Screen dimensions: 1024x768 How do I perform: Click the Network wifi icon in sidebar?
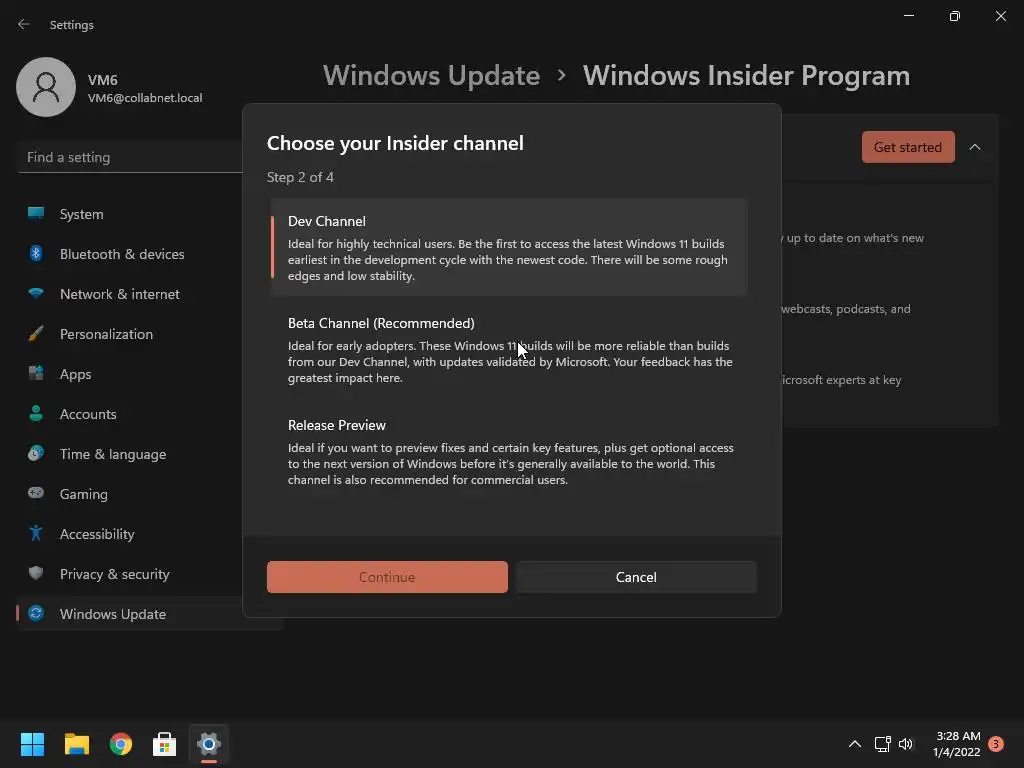(x=36, y=293)
